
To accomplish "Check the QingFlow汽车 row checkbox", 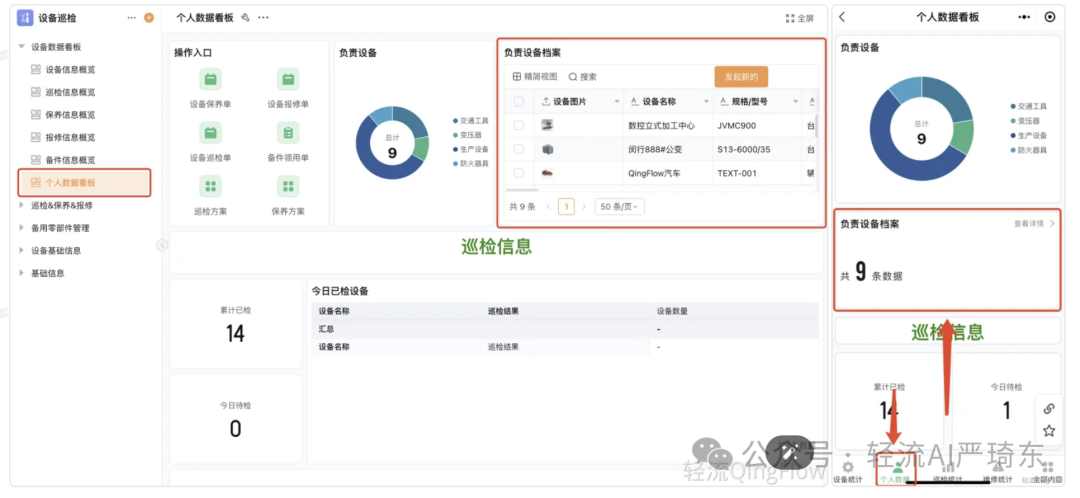I will (x=519, y=173).
